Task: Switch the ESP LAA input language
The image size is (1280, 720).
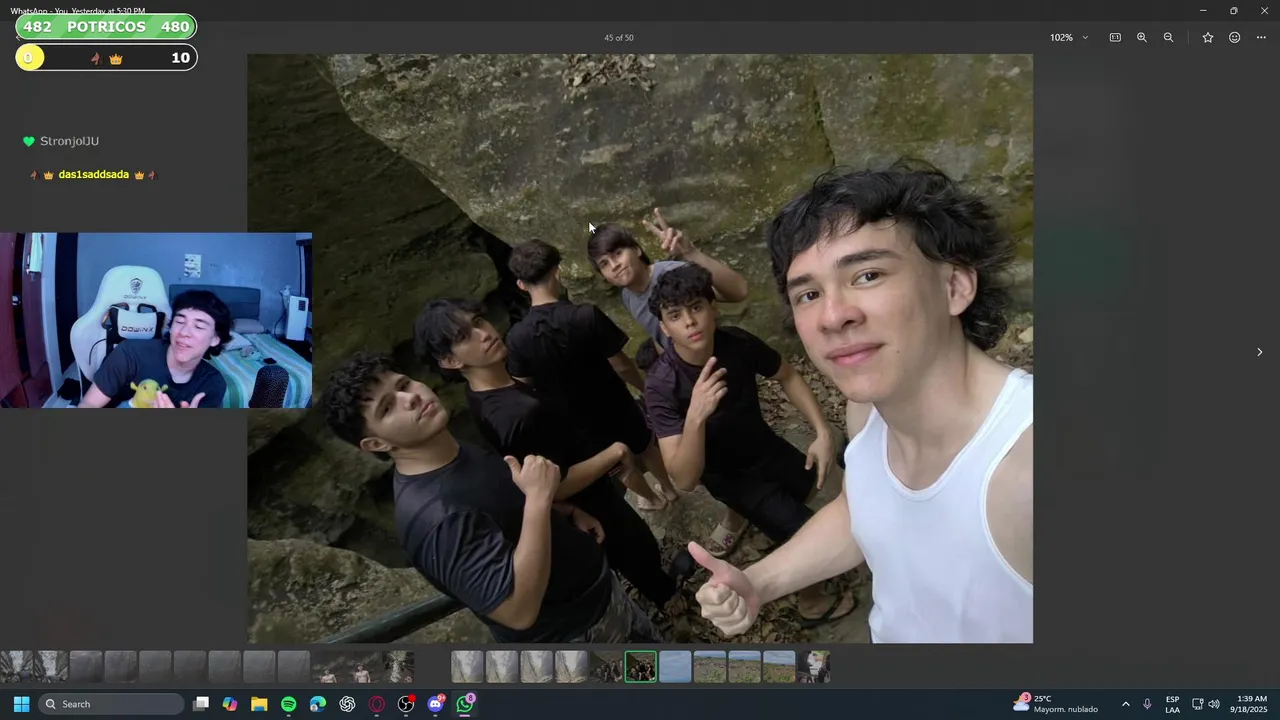Action: click(1172, 704)
